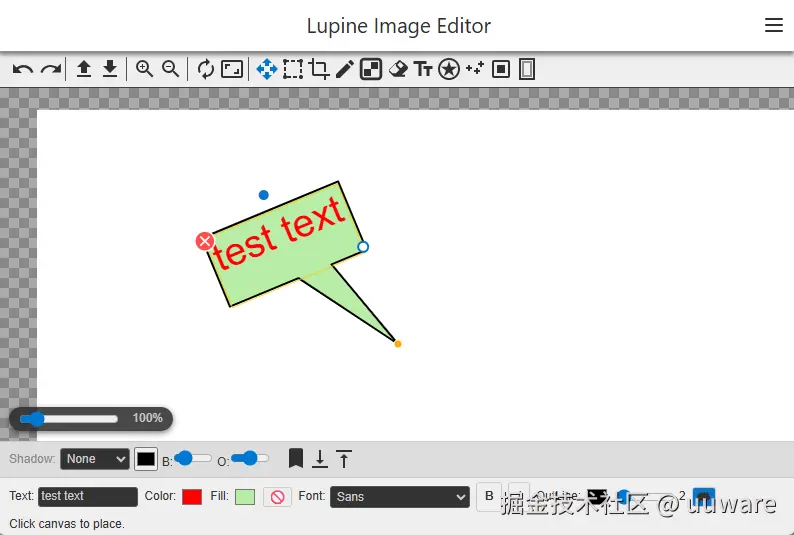Select the Eraser tool
This screenshot has width=794, height=535.
click(x=398, y=69)
